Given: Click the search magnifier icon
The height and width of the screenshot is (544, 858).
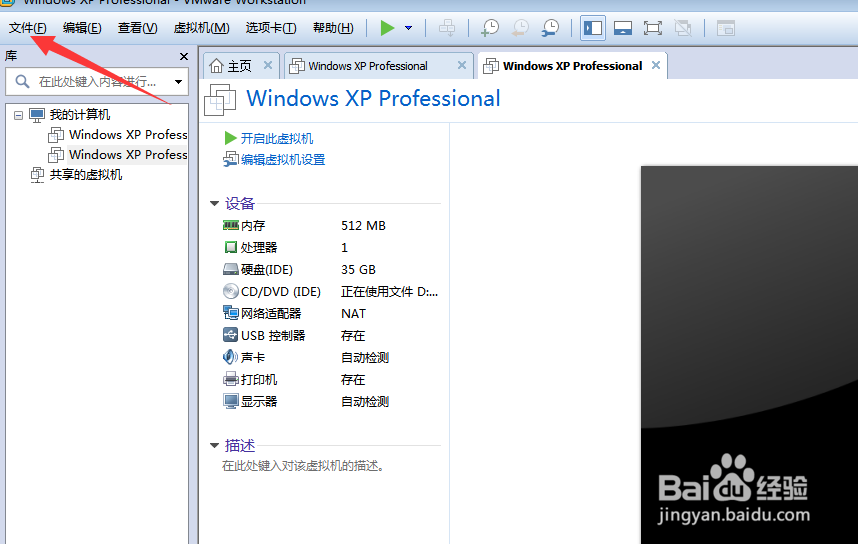Looking at the screenshot, I should pos(22,82).
